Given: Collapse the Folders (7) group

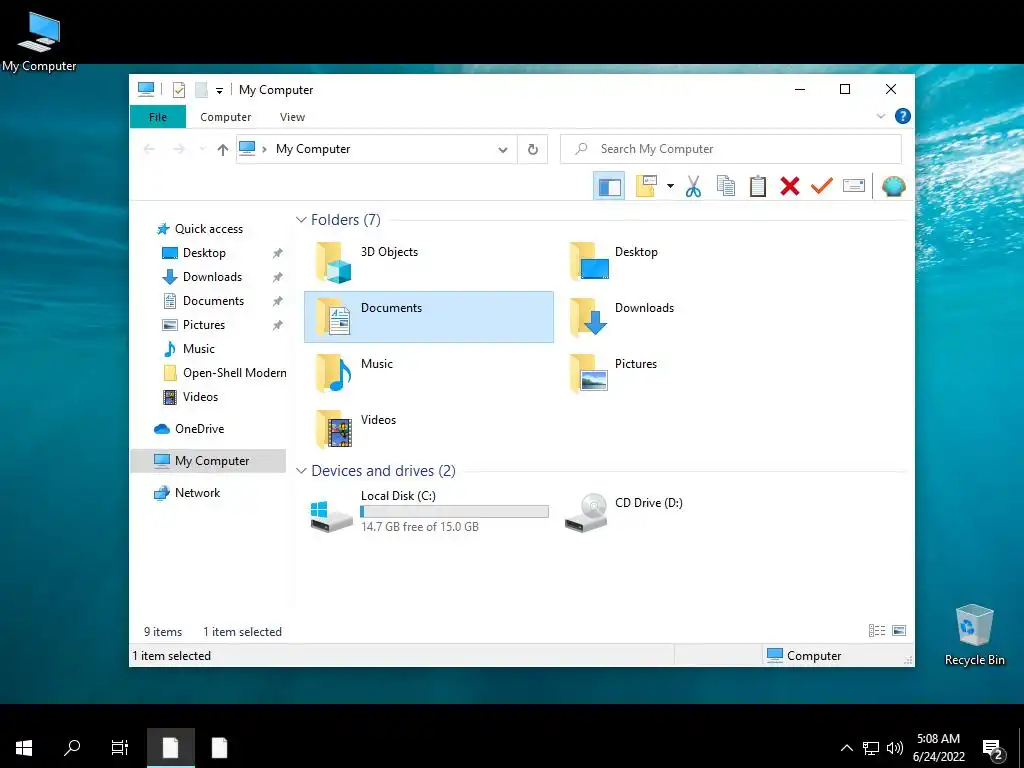Looking at the screenshot, I should pos(301,219).
